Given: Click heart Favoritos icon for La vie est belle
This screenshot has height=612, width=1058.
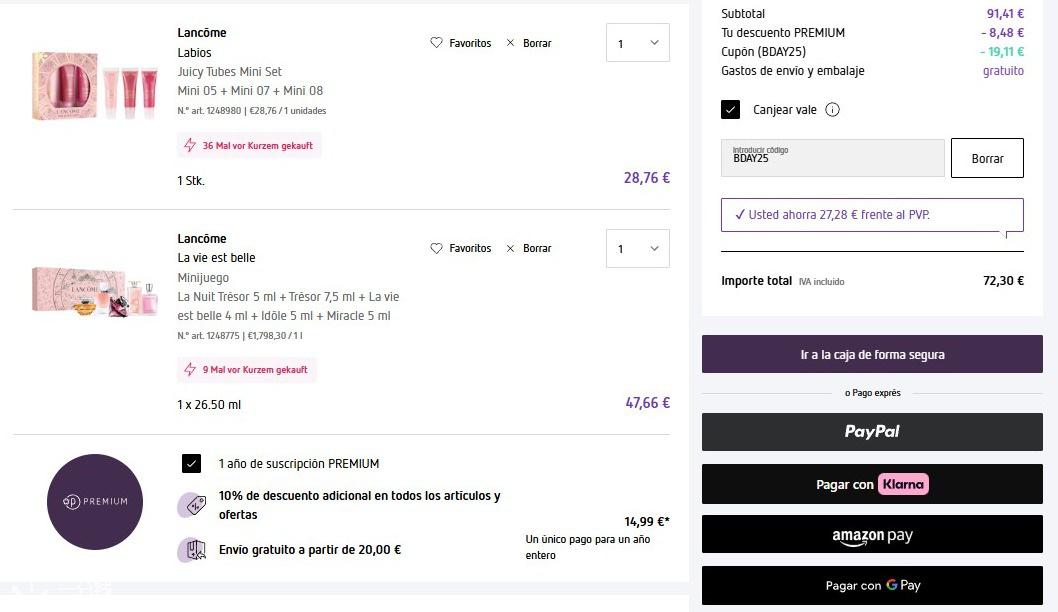Looking at the screenshot, I should (x=436, y=248).
